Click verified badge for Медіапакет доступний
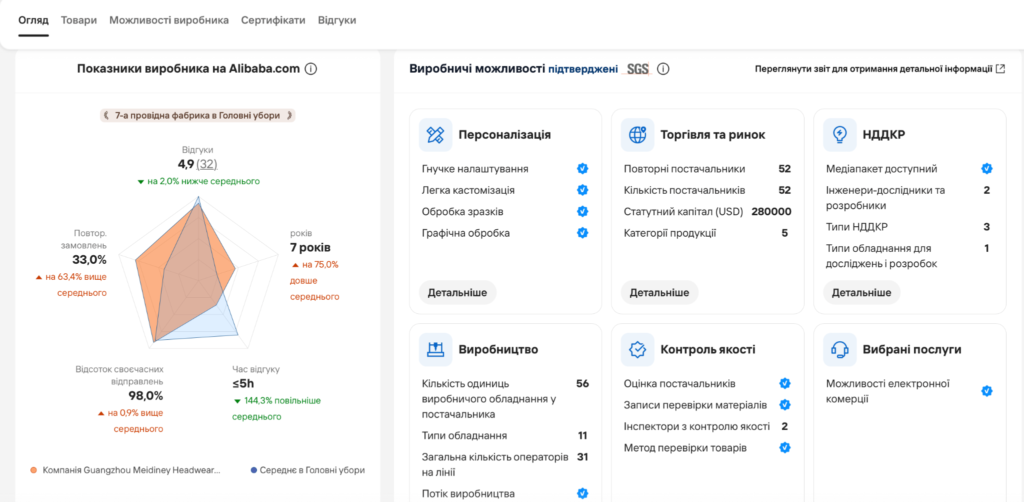The width and height of the screenshot is (1024, 502). pos(987,169)
